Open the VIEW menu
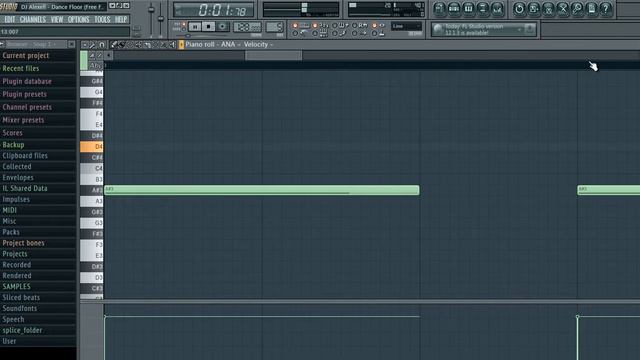The width and height of the screenshot is (640, 360). click(x=57, y=19)
